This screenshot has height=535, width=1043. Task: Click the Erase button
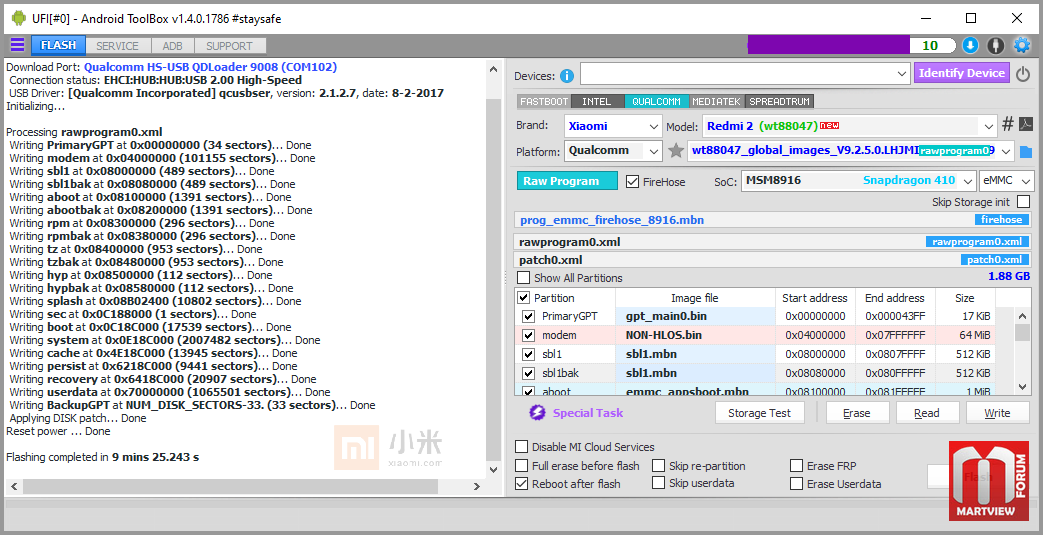(x=857, y=413)
